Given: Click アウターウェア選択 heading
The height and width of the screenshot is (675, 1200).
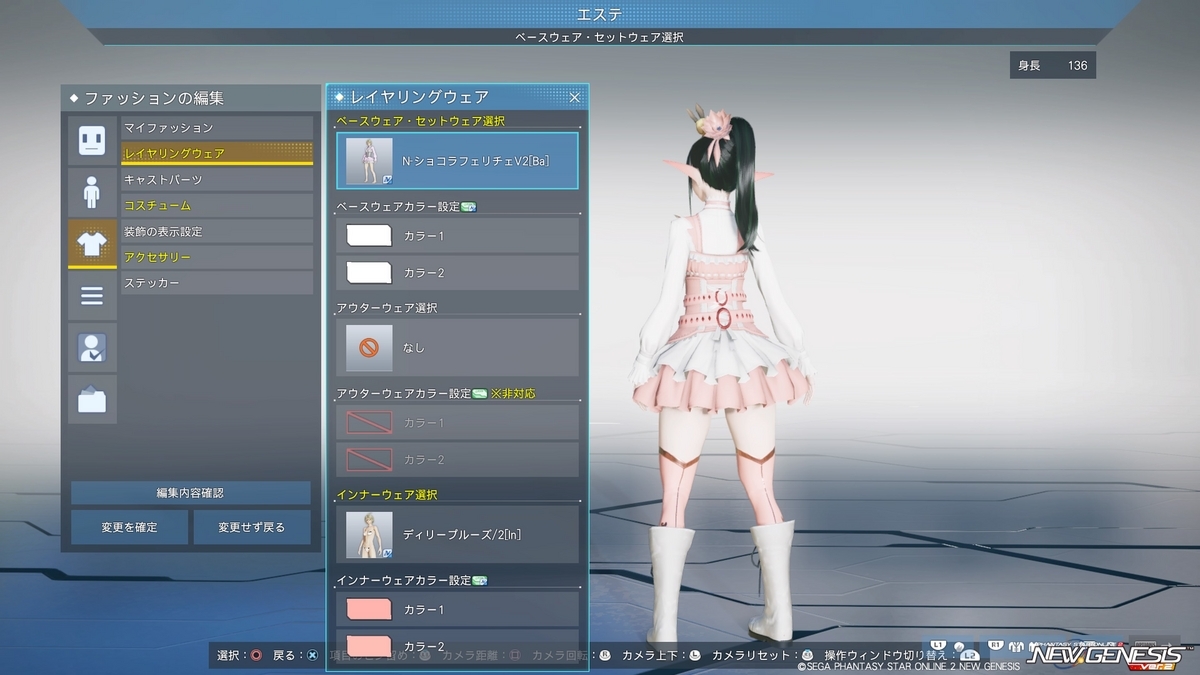Looking at the screenshot, I should point(387,308).
